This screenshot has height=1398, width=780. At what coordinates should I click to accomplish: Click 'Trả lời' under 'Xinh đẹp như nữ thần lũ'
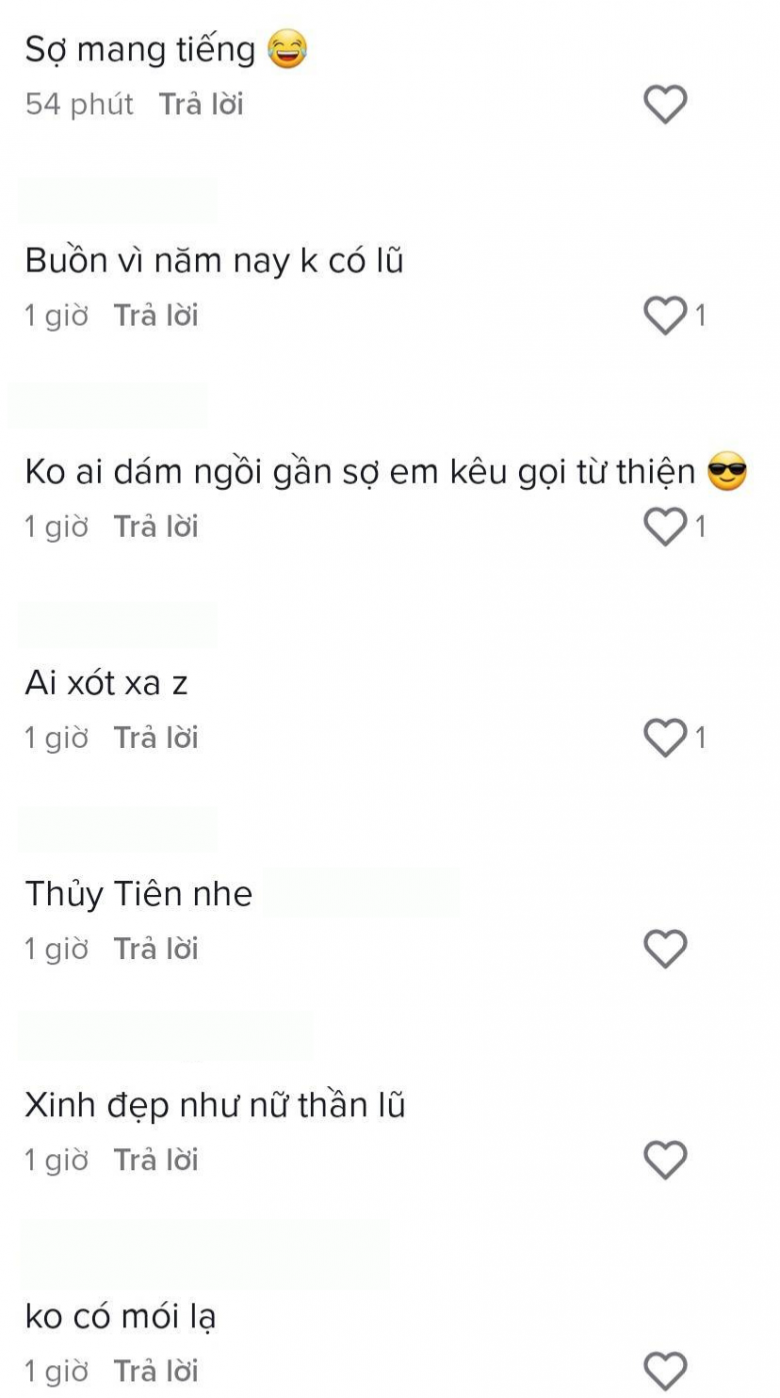point(156,1160)
